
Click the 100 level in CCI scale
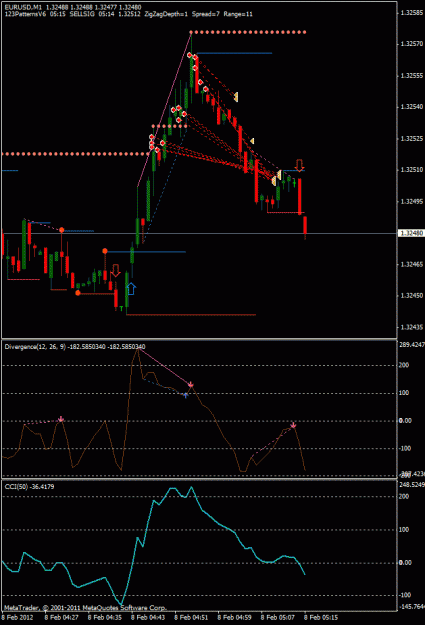[404, 529]
